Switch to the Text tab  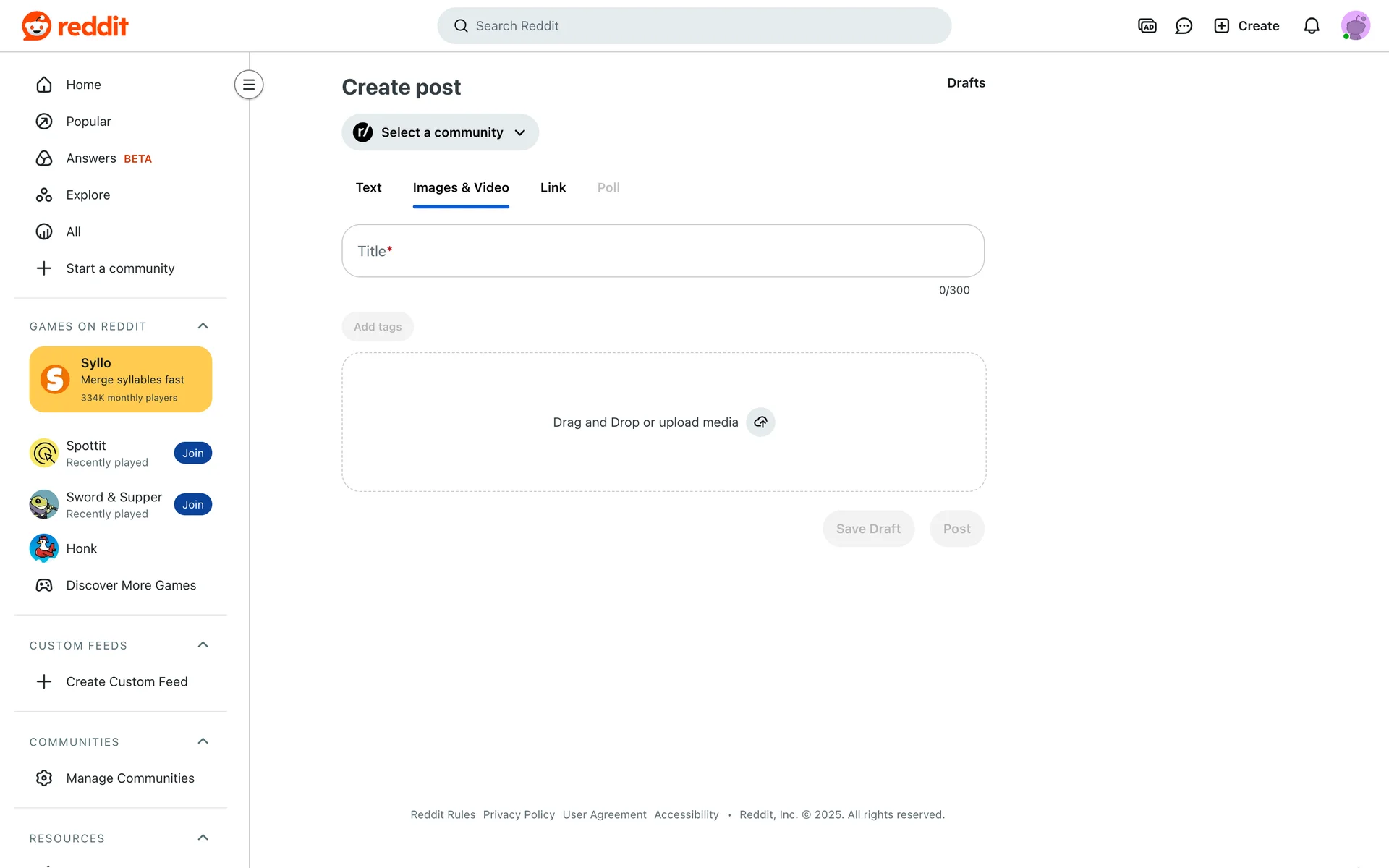(x=368, y=188)
